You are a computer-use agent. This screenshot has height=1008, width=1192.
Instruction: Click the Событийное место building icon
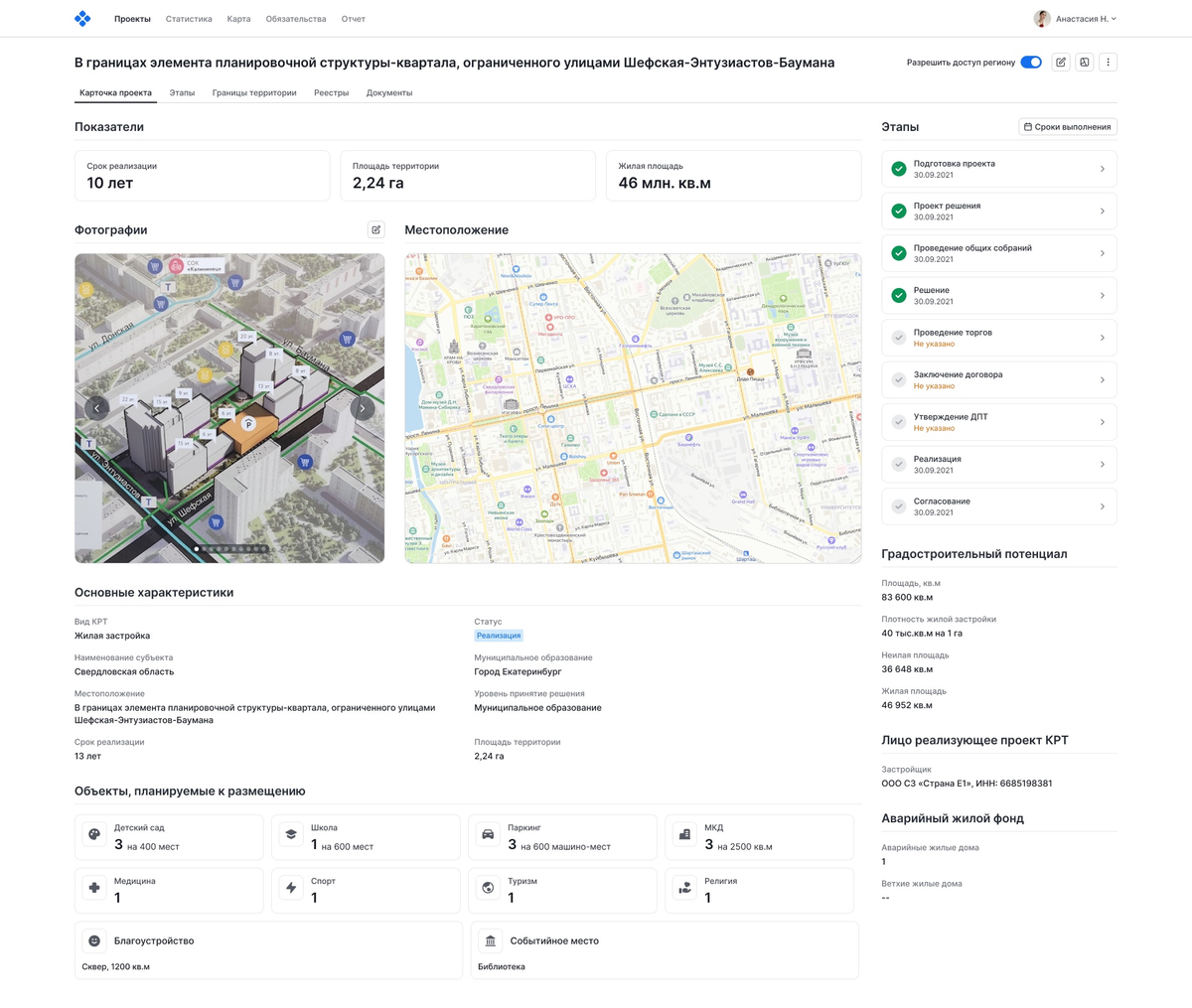pos(490,940)
